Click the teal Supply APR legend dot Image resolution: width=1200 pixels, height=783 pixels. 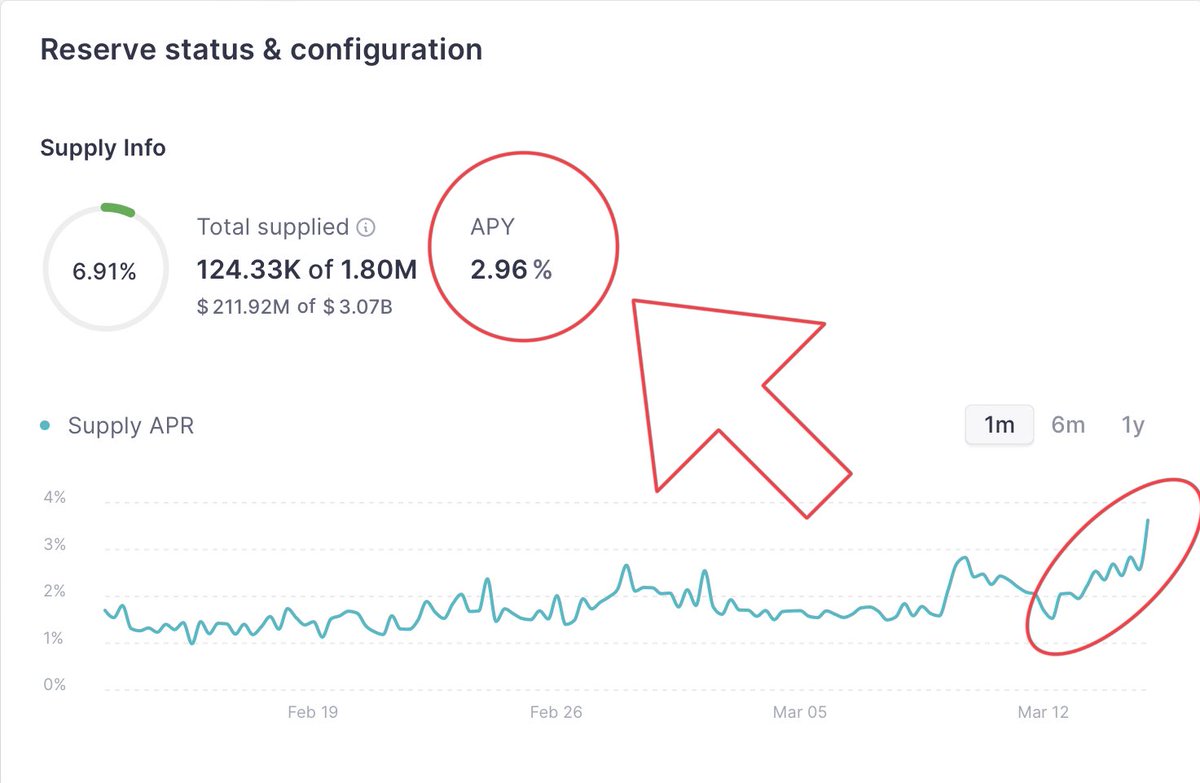45,426
